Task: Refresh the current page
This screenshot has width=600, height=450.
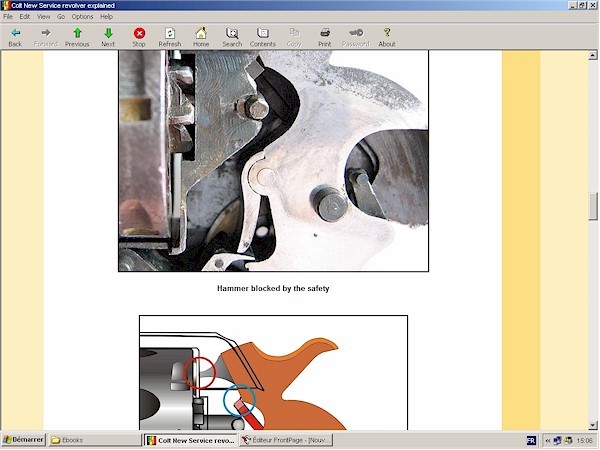Action: pos(170,37)
